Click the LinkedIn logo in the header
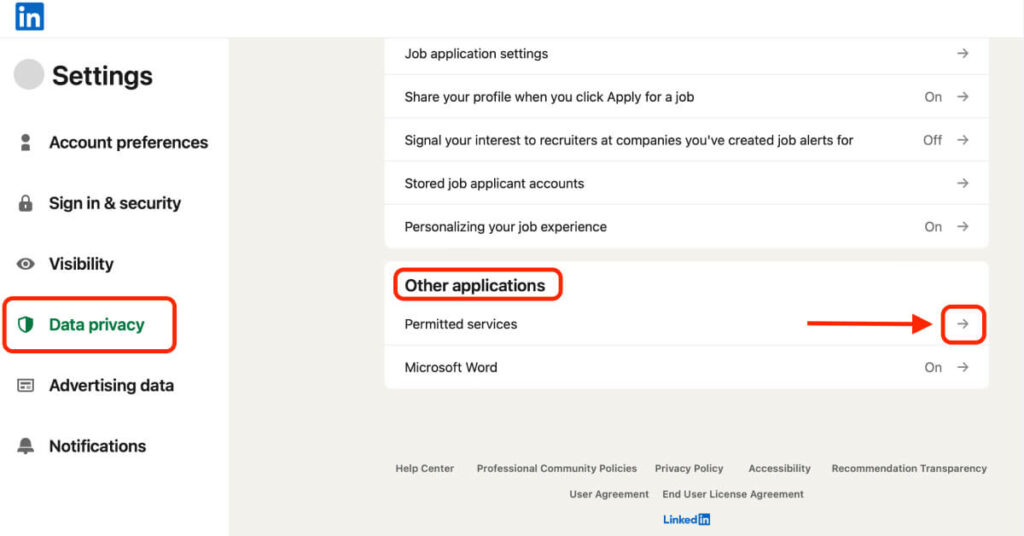Viewport: 1024px width, 536px height. [29, 16]
